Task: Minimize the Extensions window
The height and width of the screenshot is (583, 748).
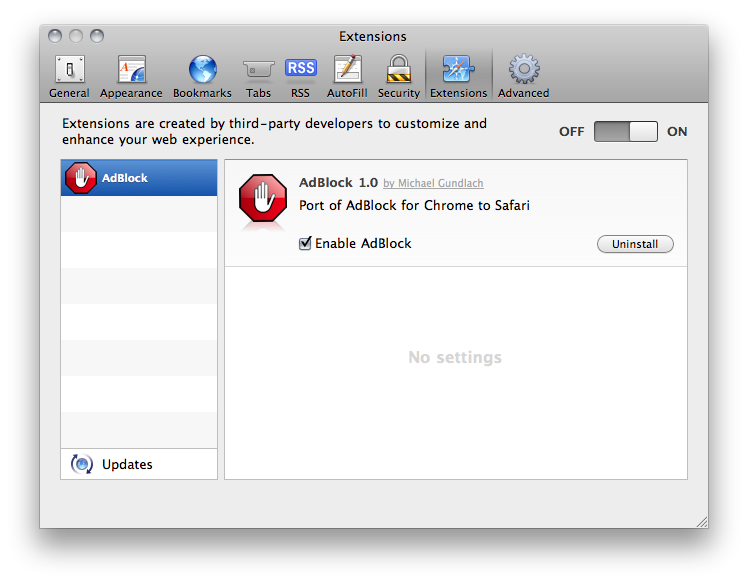Action: tap(76, 36)
